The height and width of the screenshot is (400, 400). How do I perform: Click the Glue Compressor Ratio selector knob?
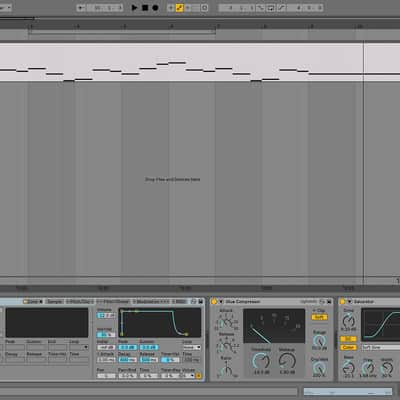click(226, 370)
